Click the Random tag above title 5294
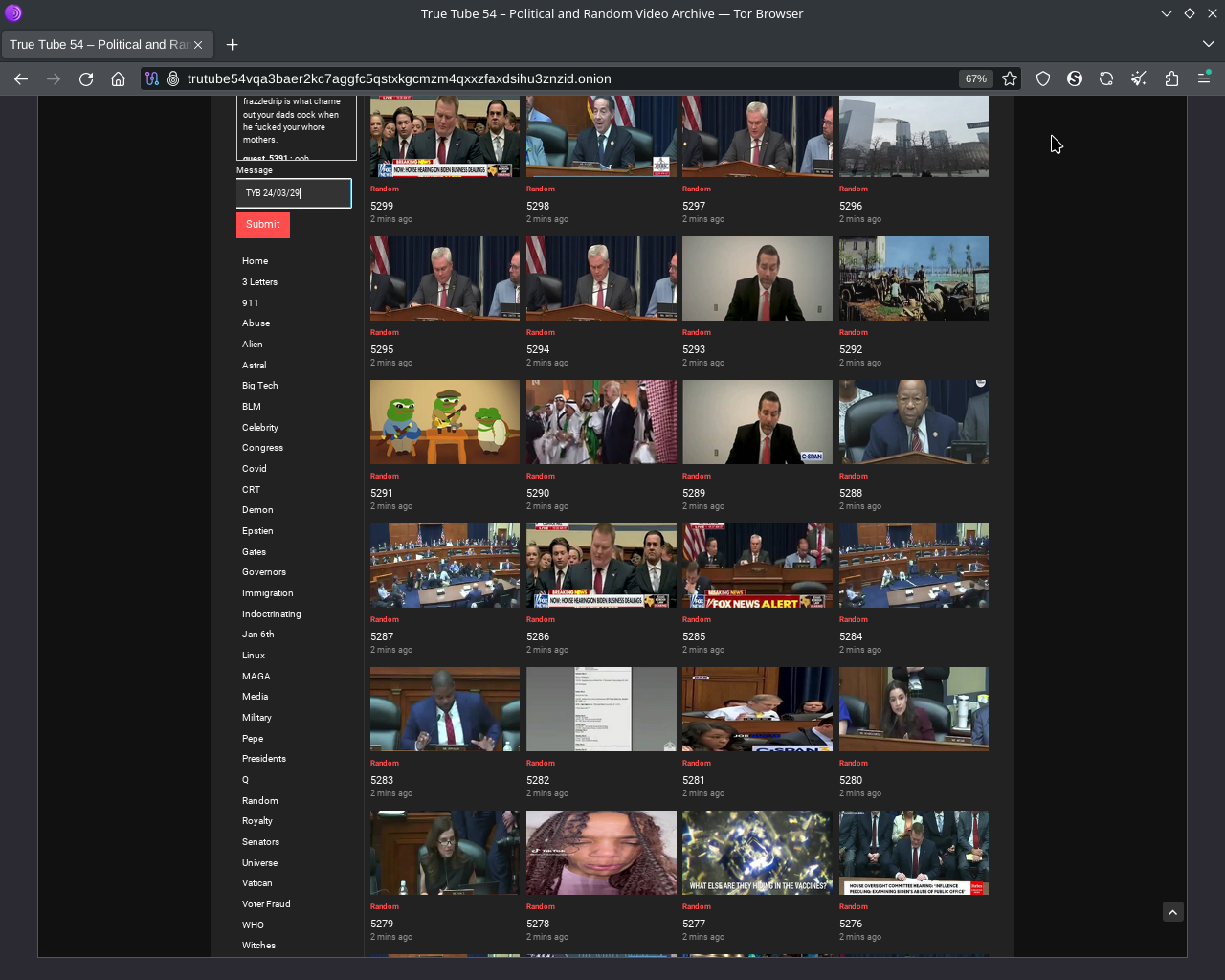This screenshot has width=1225, height=980. coord(541,333)
